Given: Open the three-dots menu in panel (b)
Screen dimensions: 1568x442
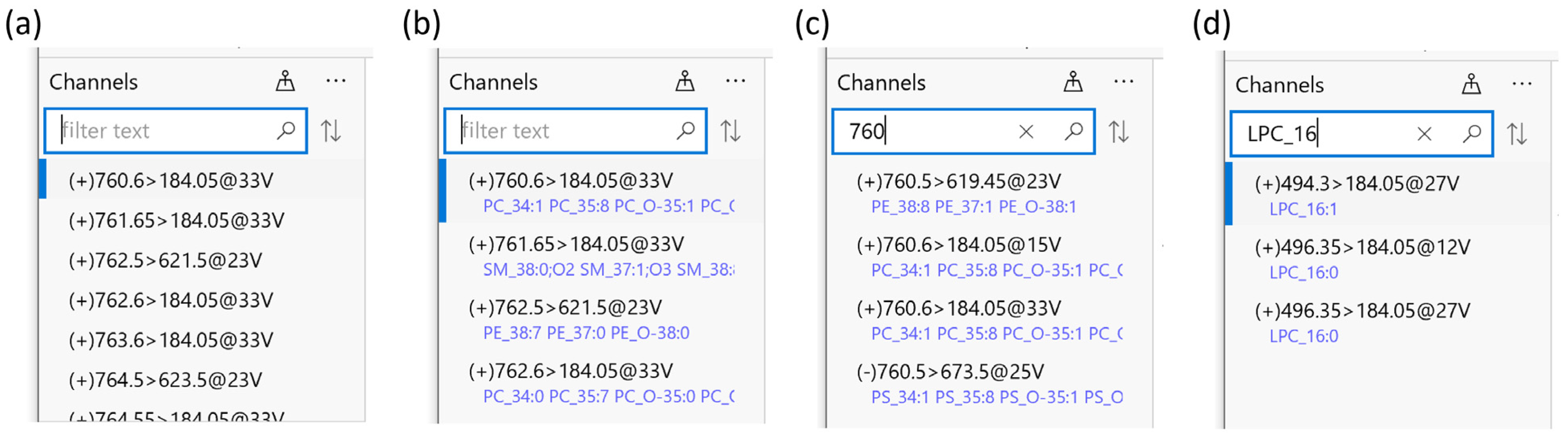Looking at the screenshot, I should 735,81.
